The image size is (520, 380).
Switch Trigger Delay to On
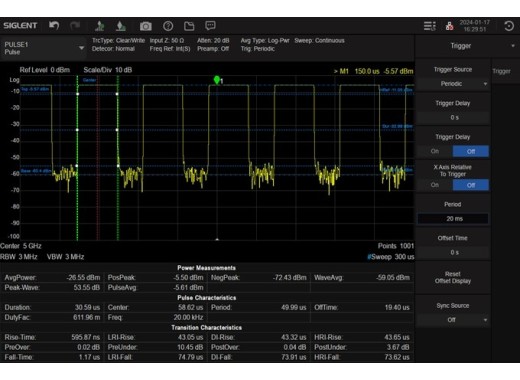[435, 151]
